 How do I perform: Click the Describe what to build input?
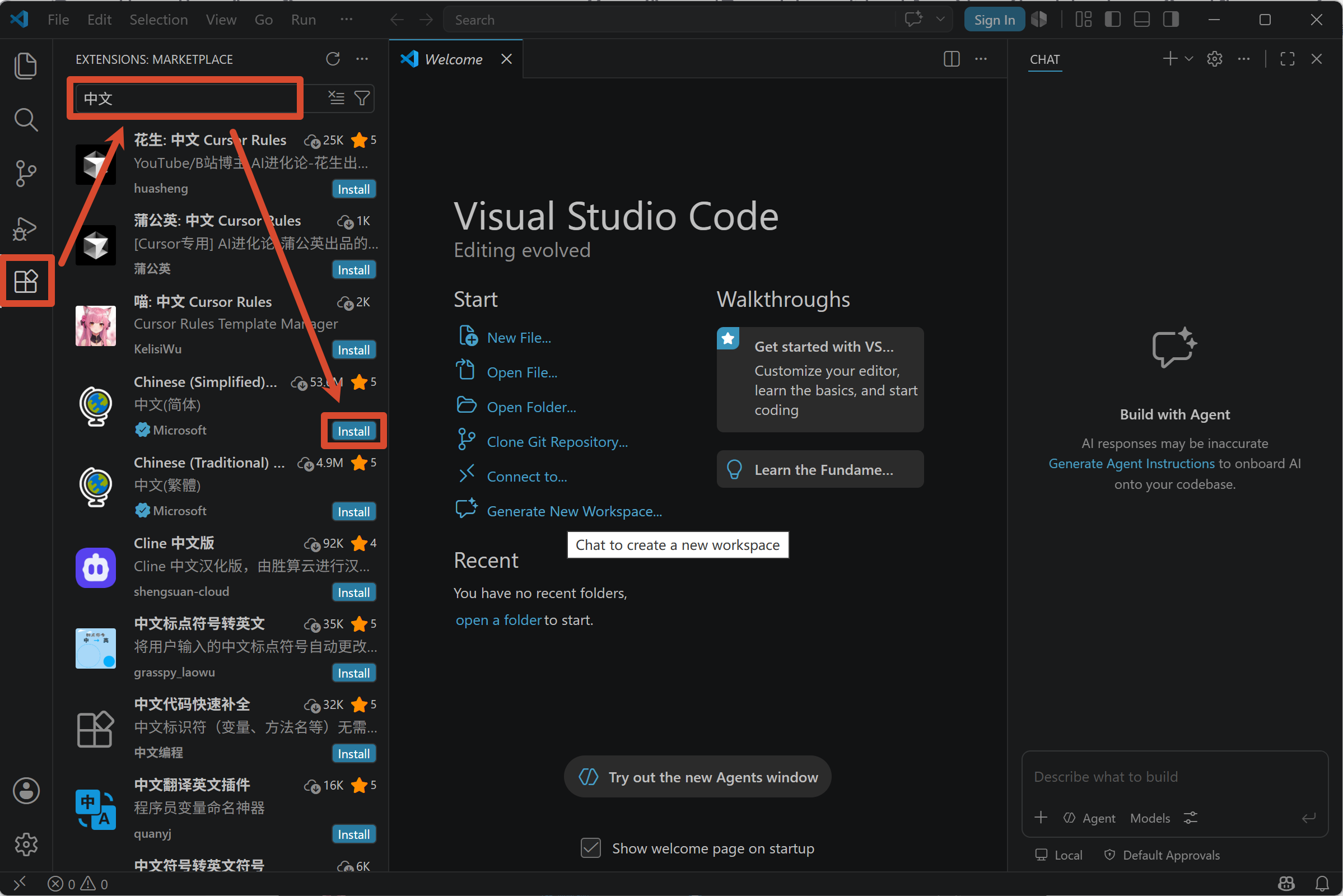click(x=1175, y=777)
